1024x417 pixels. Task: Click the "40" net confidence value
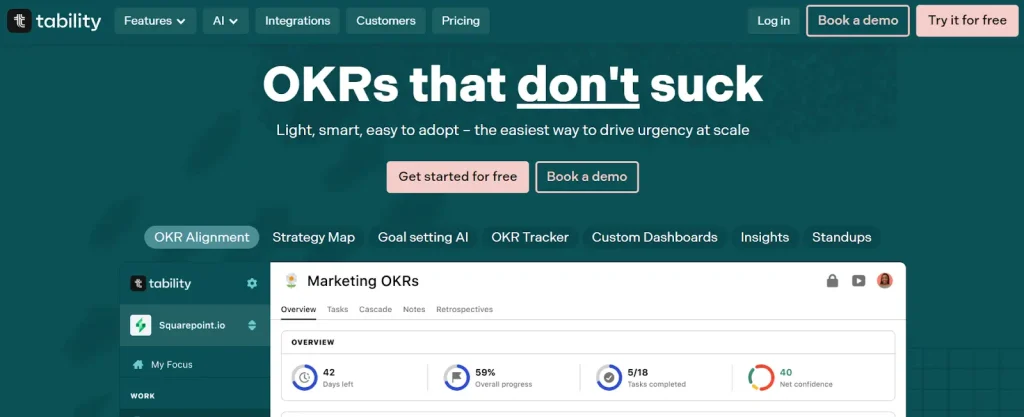(786, 373)
